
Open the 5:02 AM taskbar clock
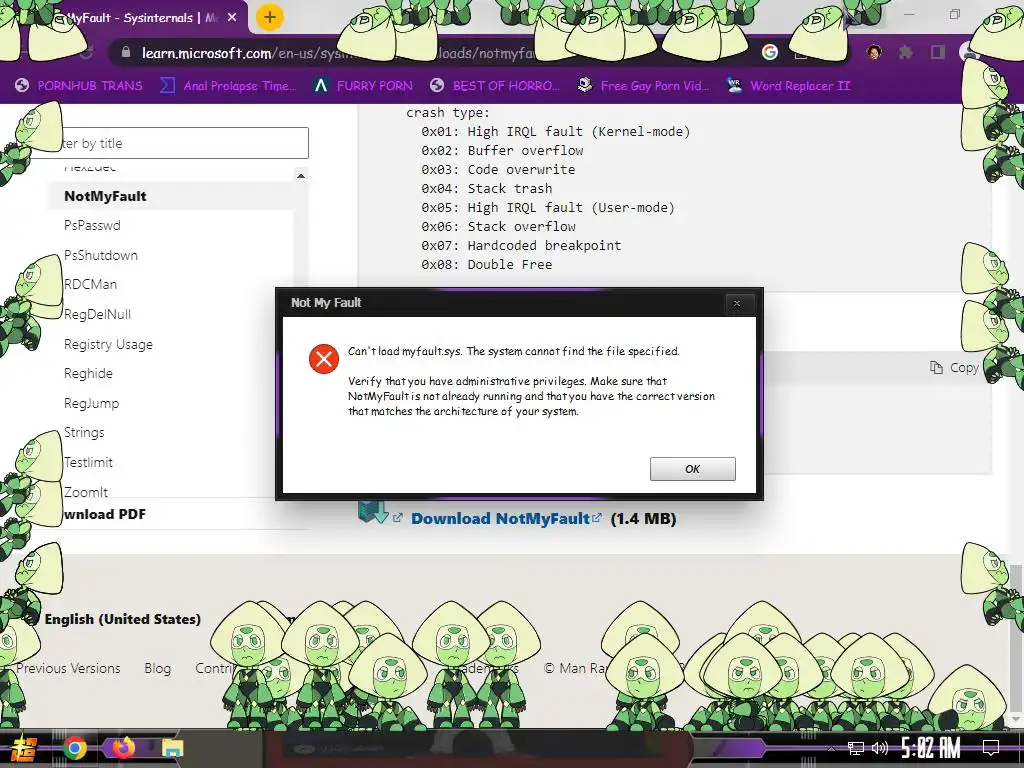click(x=931, y=748)
